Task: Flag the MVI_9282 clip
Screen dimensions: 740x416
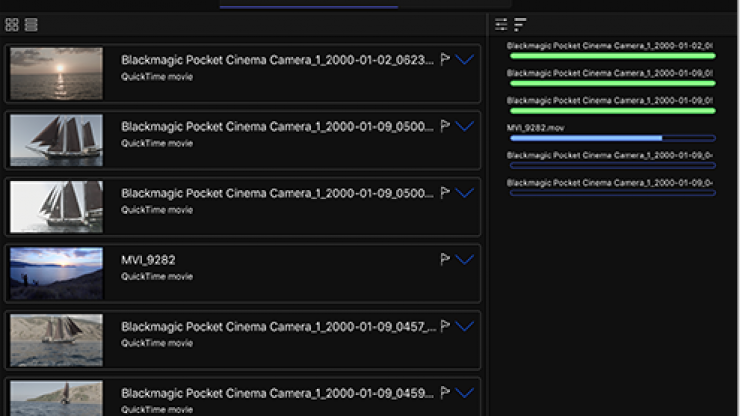Action: click(445, 260)
